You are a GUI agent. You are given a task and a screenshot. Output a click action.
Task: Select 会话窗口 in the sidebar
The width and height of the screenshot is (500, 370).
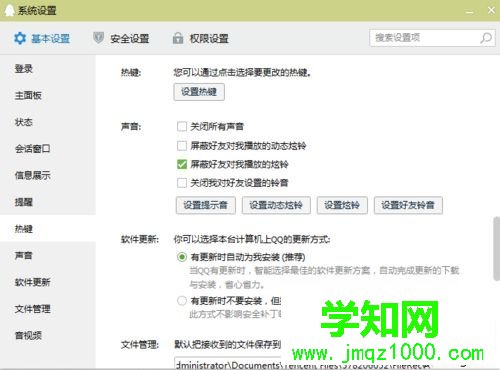[x=33, y=149]
